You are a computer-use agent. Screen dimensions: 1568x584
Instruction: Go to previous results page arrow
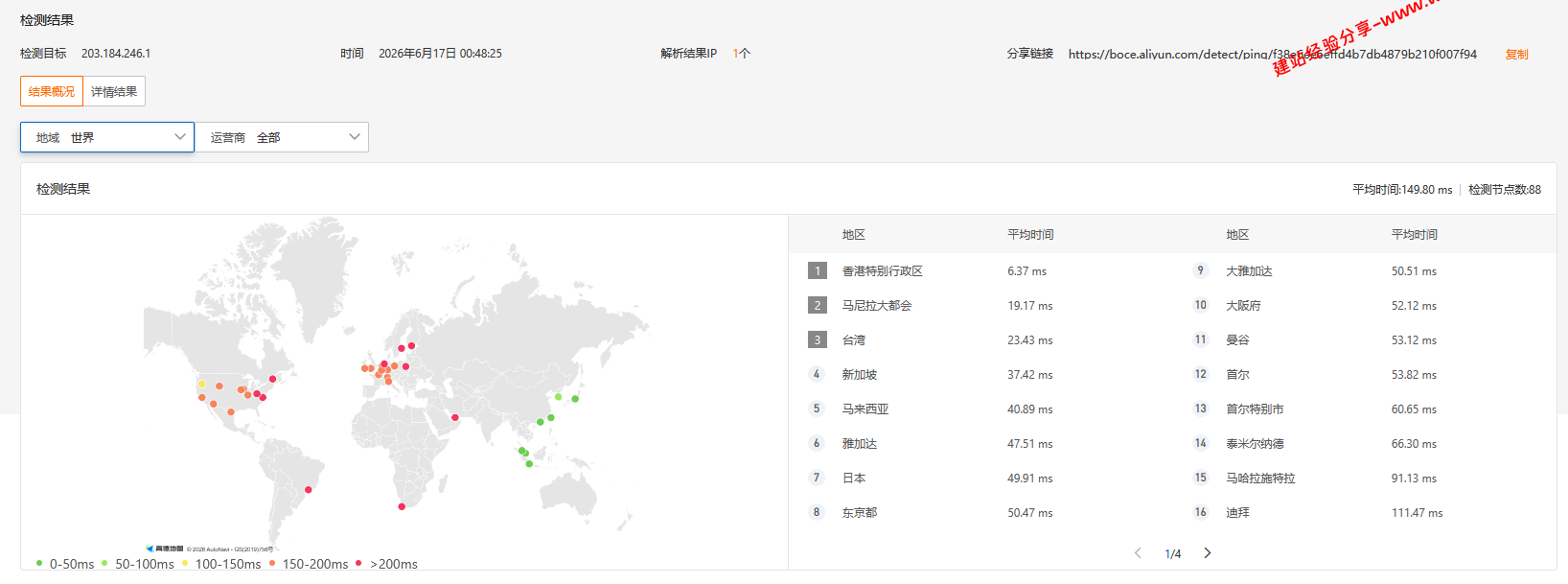tap(1138, 553)
